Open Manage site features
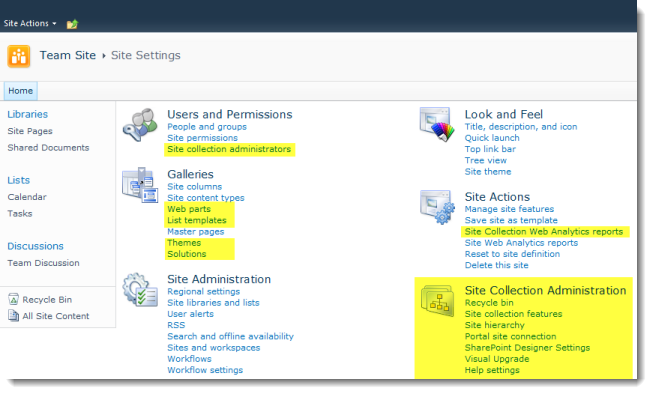This screenshot has height=394, width=652. tap(509, 209)
